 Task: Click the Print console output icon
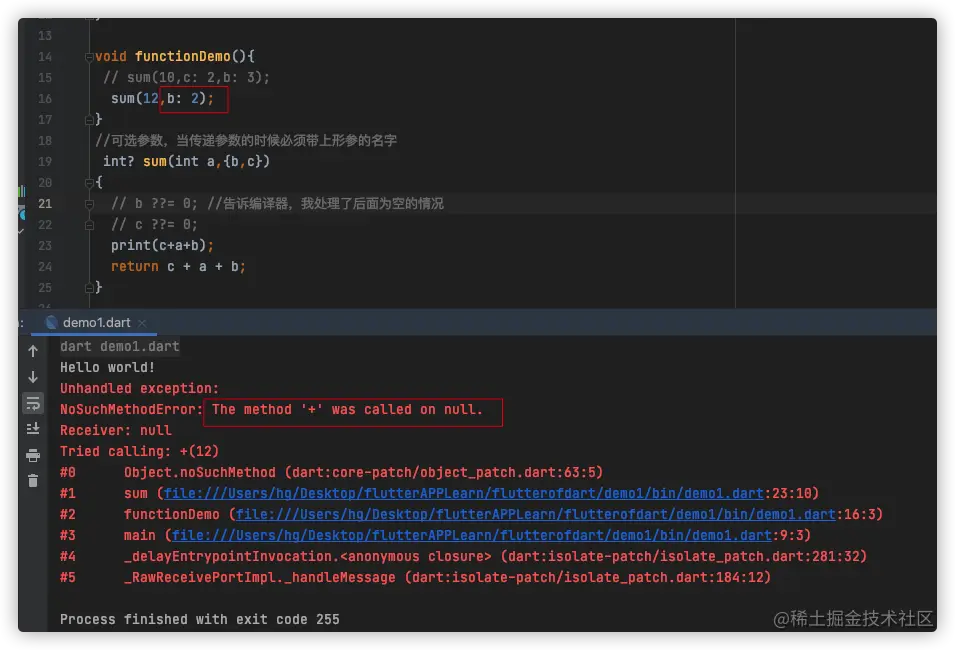point(33,455)
